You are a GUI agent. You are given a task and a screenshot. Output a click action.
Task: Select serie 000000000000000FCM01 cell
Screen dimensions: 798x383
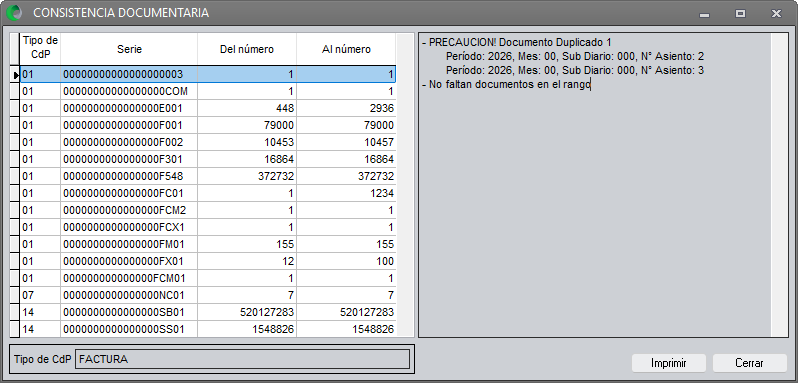tap(129, 279)
